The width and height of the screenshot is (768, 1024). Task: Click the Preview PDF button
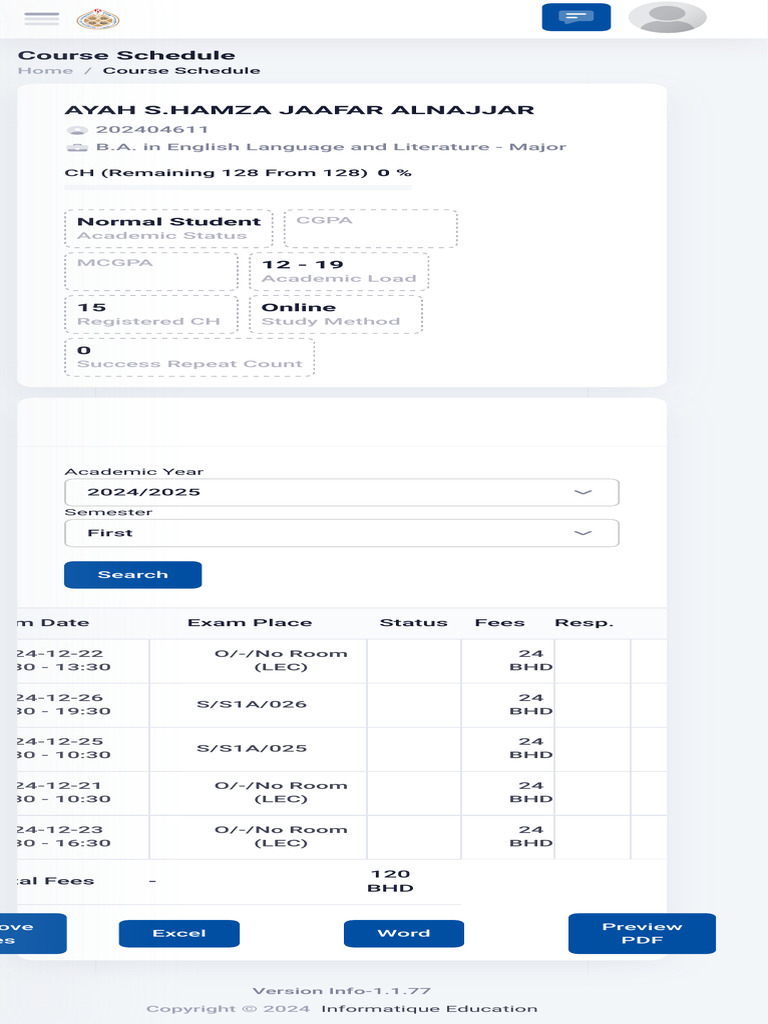[642, 933]
